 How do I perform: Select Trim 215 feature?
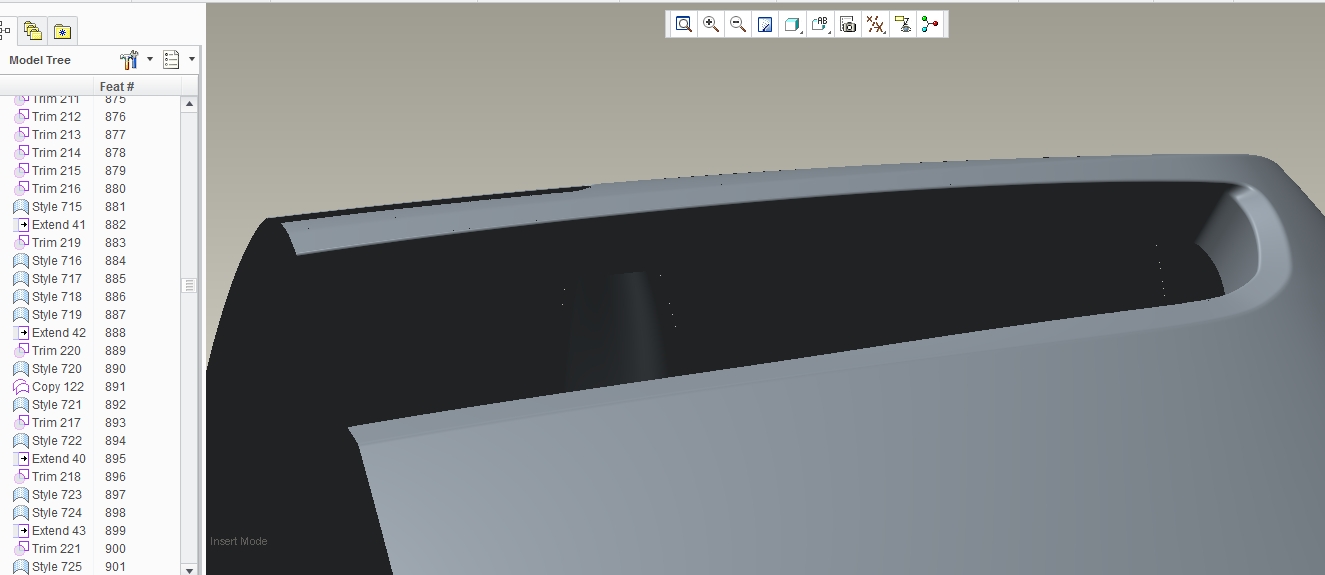pos(56,171)
